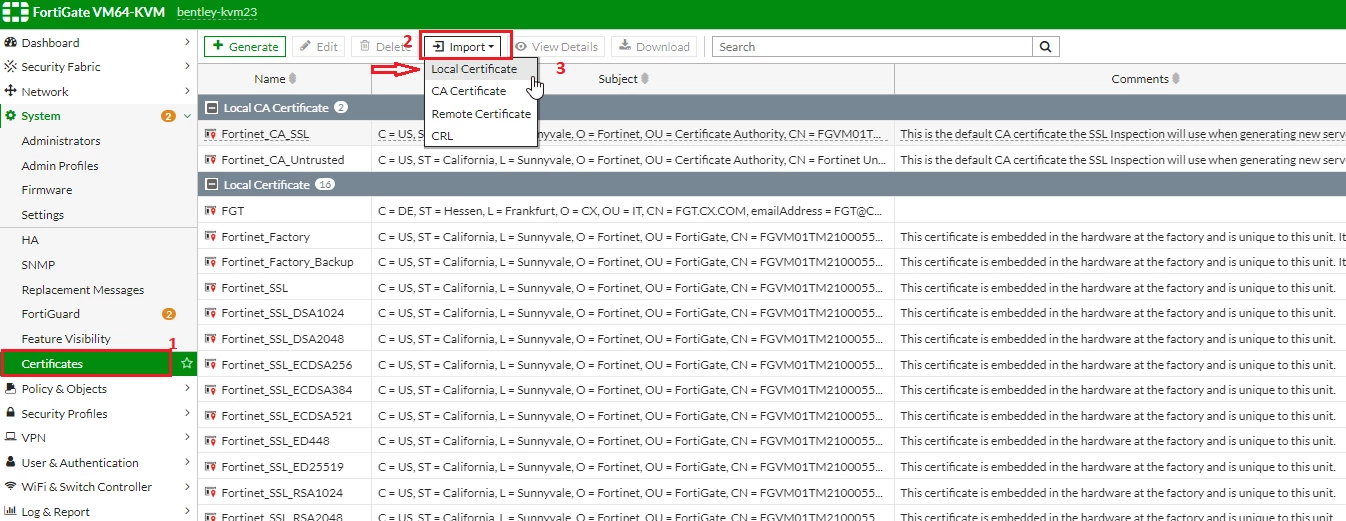Choose CRL from Import menu
The height and width of the screenshot is (521, 1346).
pos(481,136)
